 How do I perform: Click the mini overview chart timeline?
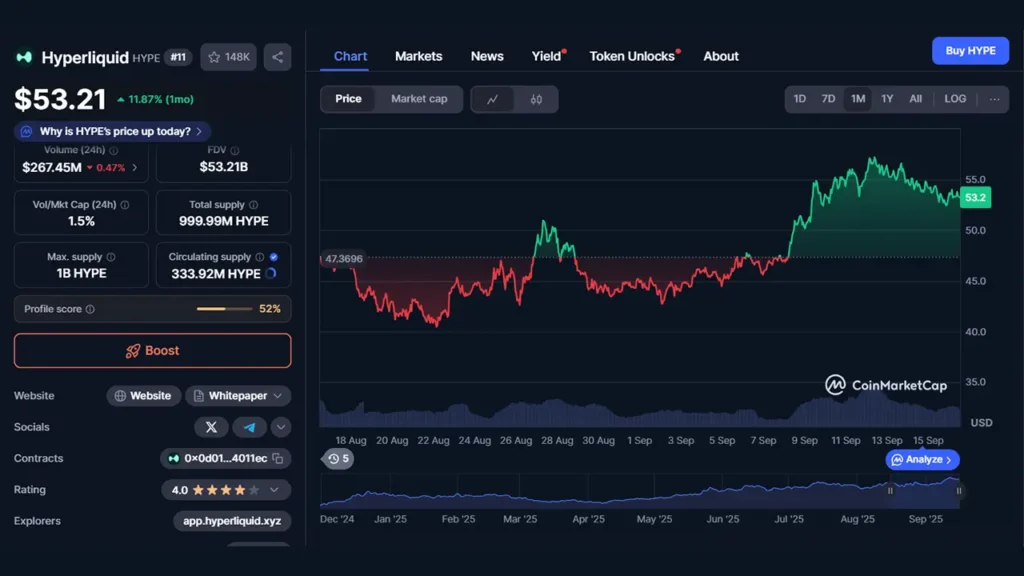point(640,491)
